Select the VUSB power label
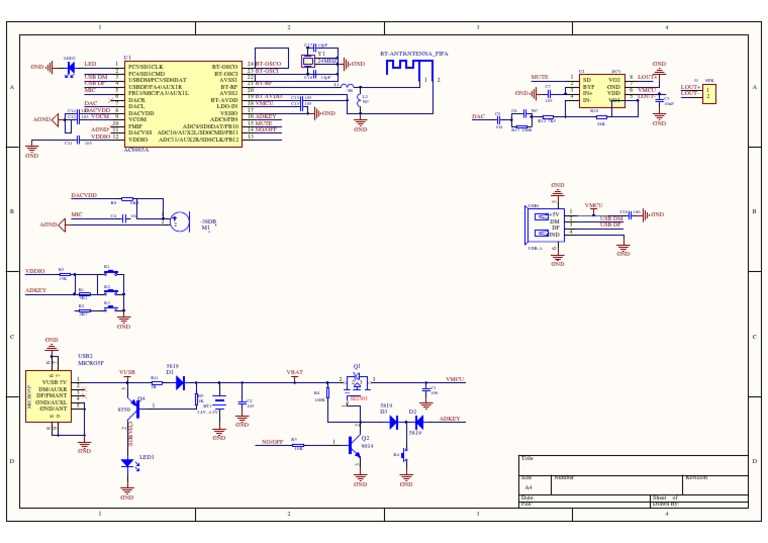The width and height of the screenshot is (768, 543). pos(127,372)
